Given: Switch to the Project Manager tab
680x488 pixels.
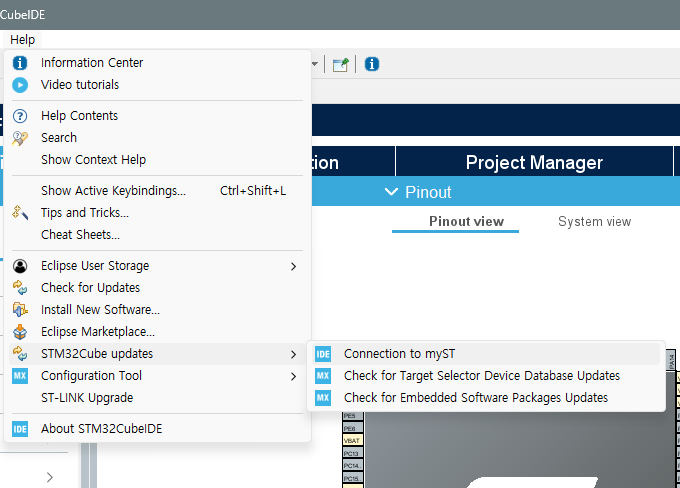Looking at the screenshot, I should pyautogui.click(x=534, y=162).
